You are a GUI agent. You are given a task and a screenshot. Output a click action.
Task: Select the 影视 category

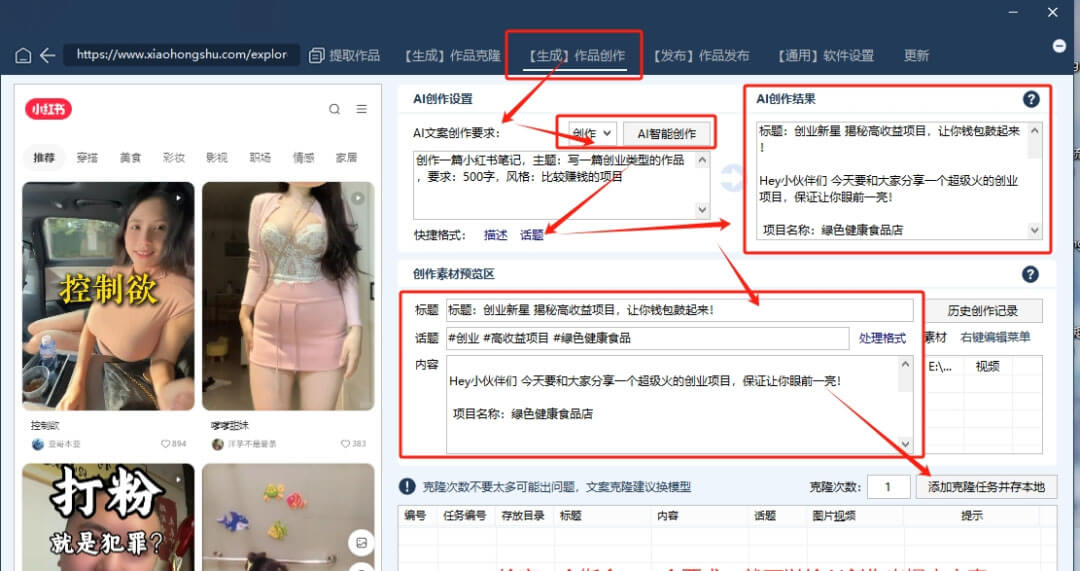click(x=216, y=158)
